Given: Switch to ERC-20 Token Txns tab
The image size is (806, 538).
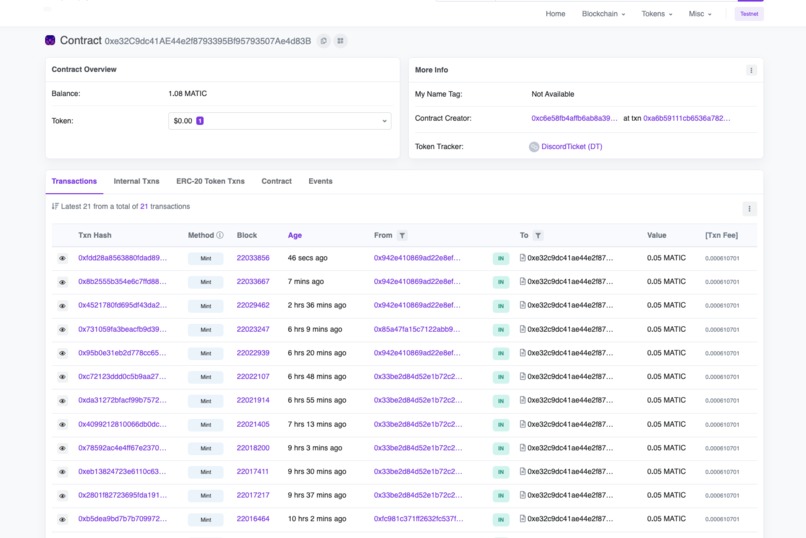Looking at the screenshot, I should click(210, 181).
